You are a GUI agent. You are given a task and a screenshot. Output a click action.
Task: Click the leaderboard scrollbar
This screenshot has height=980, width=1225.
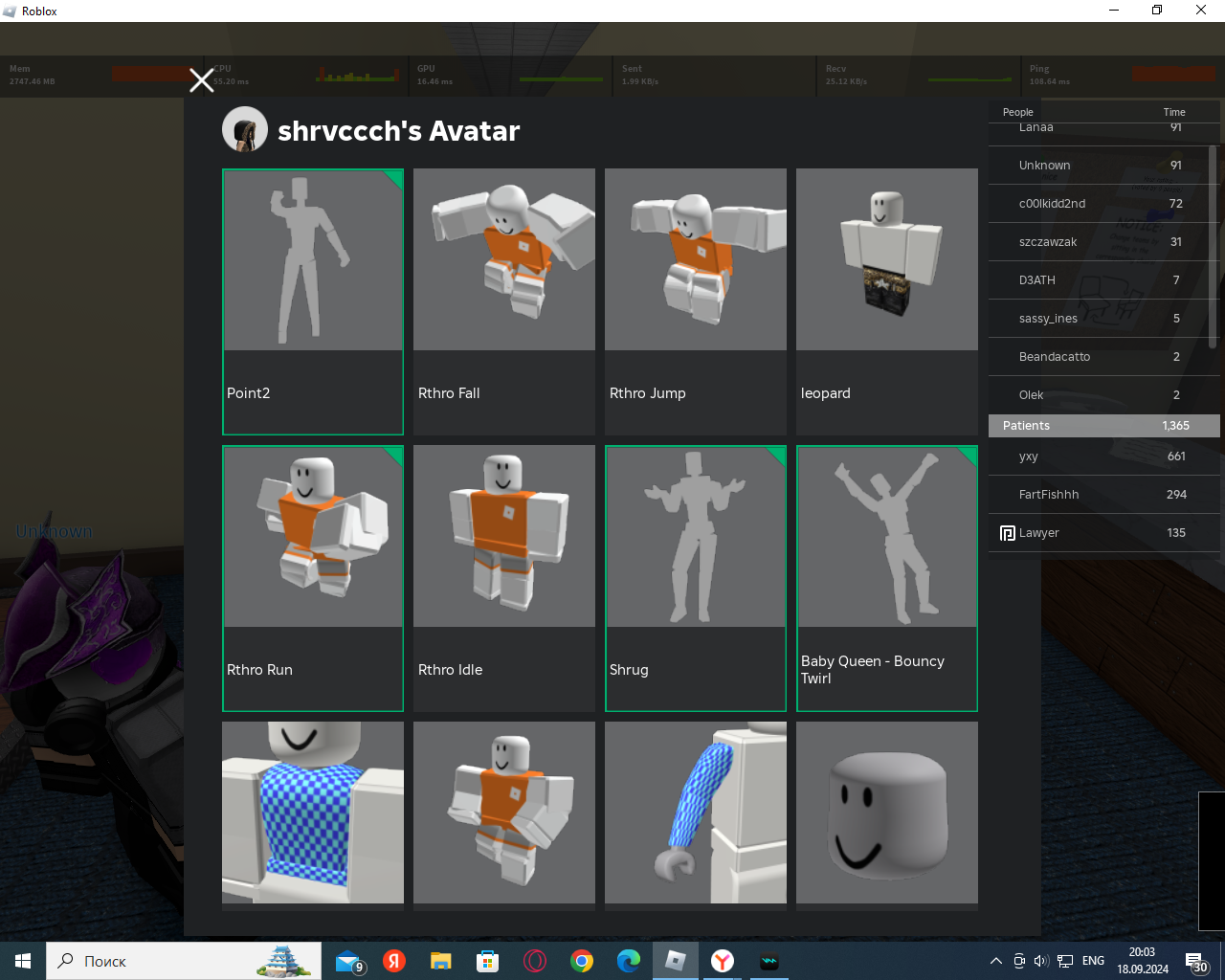1213,247
